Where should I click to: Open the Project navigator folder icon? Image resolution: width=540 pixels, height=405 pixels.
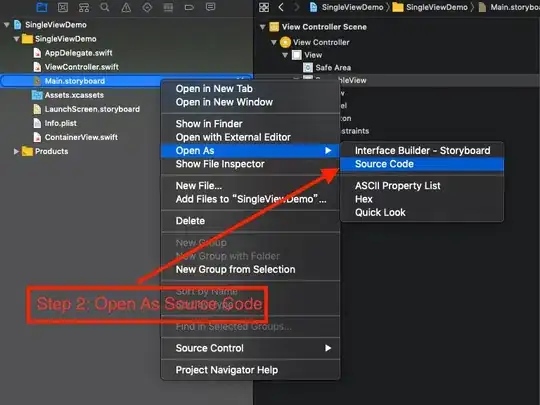(x=42, y=7)
